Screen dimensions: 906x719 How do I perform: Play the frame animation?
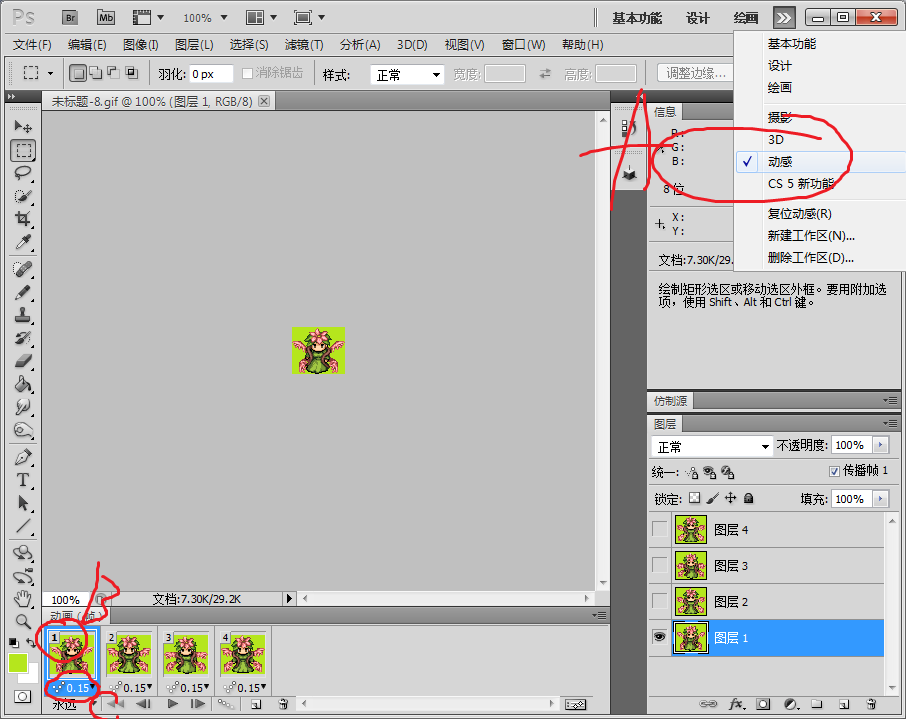[172, 703]
